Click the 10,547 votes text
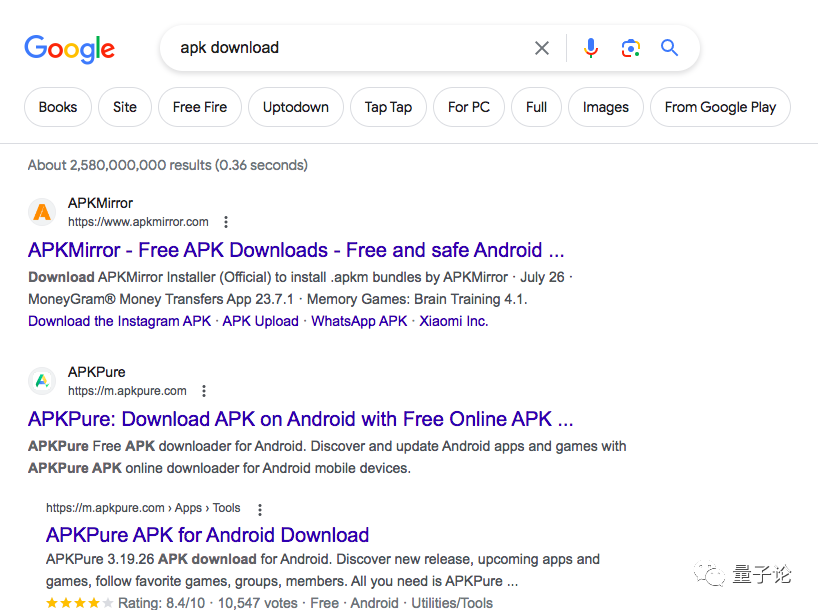This screenshot has height=610, width=818. (x=258, y=603)
